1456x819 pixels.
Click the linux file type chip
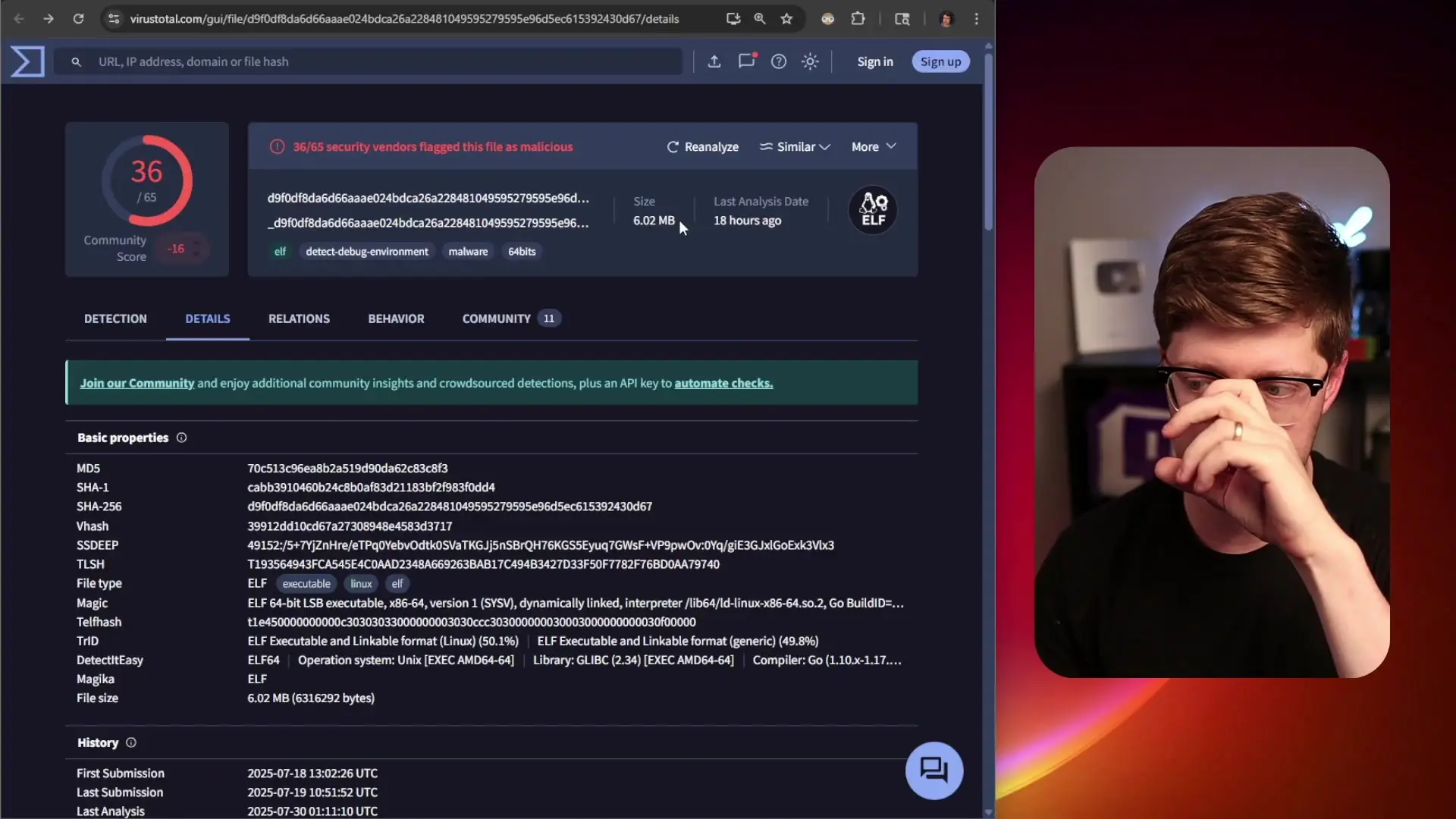361,584
